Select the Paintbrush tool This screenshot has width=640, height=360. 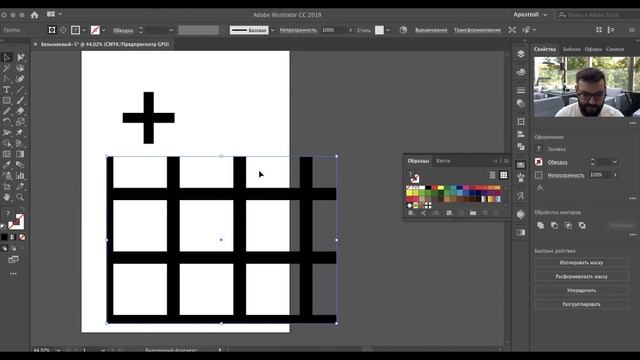[x=20, y=100]
